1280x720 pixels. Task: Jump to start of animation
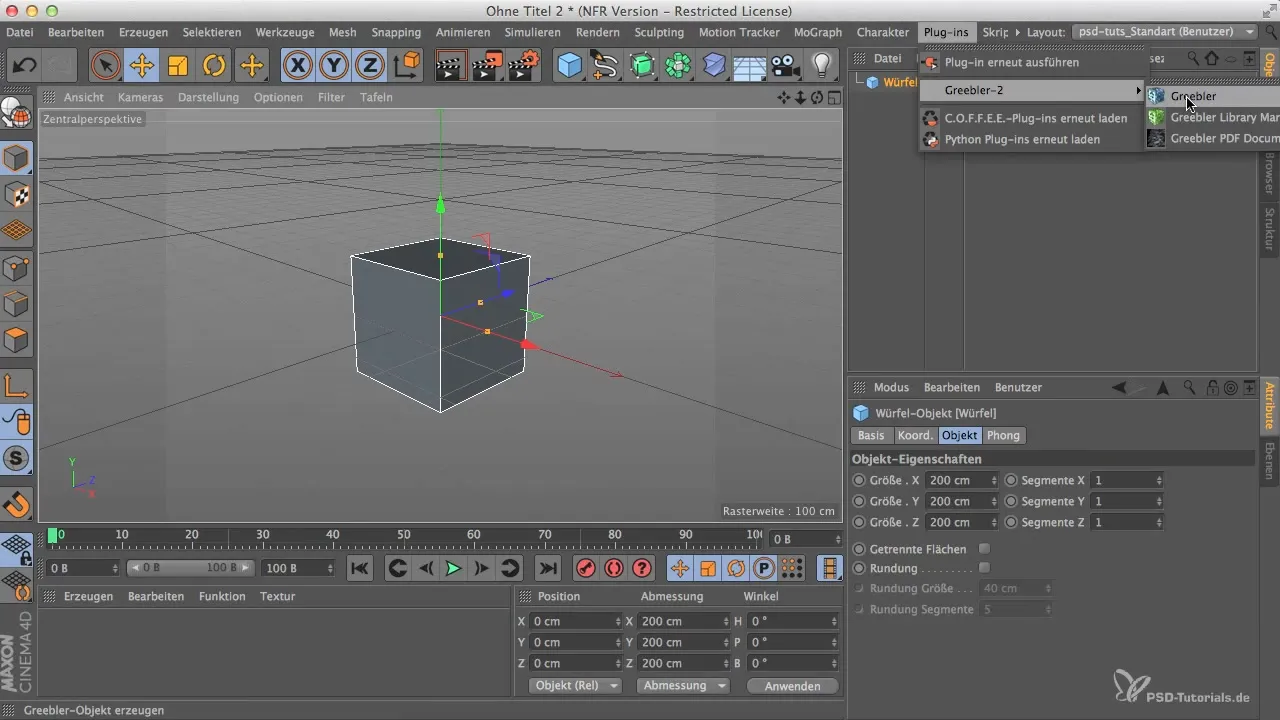click(359, 568)
